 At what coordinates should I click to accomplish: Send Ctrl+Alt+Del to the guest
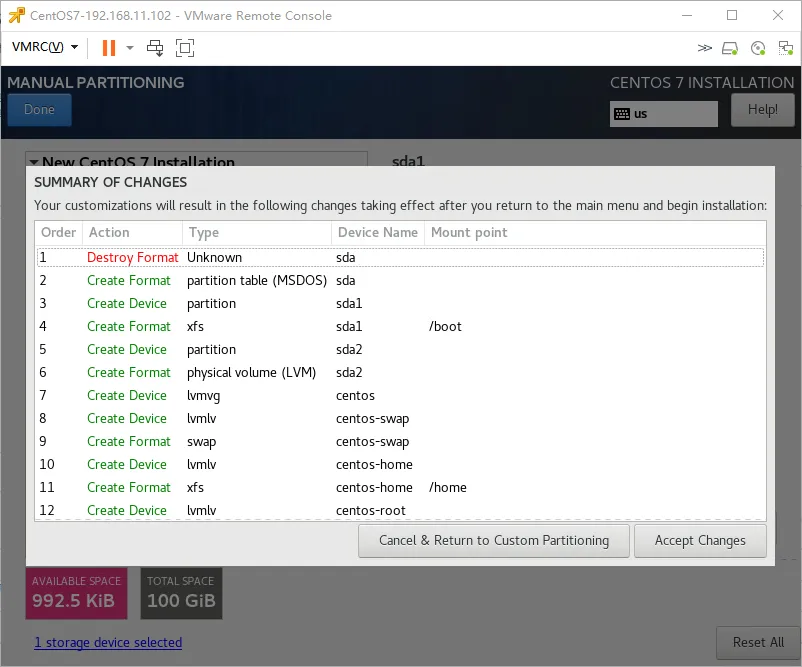click(x=155, y=48)
